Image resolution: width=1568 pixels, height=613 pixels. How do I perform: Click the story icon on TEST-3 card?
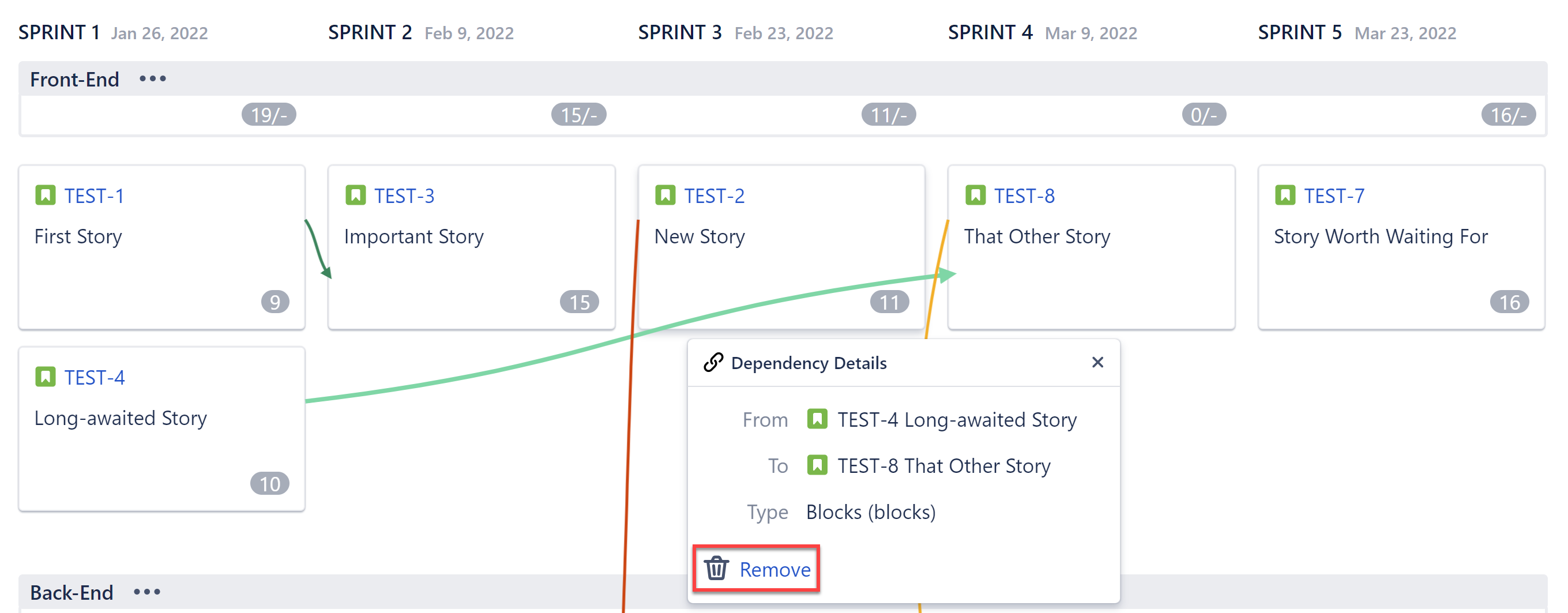click(355, 195)
